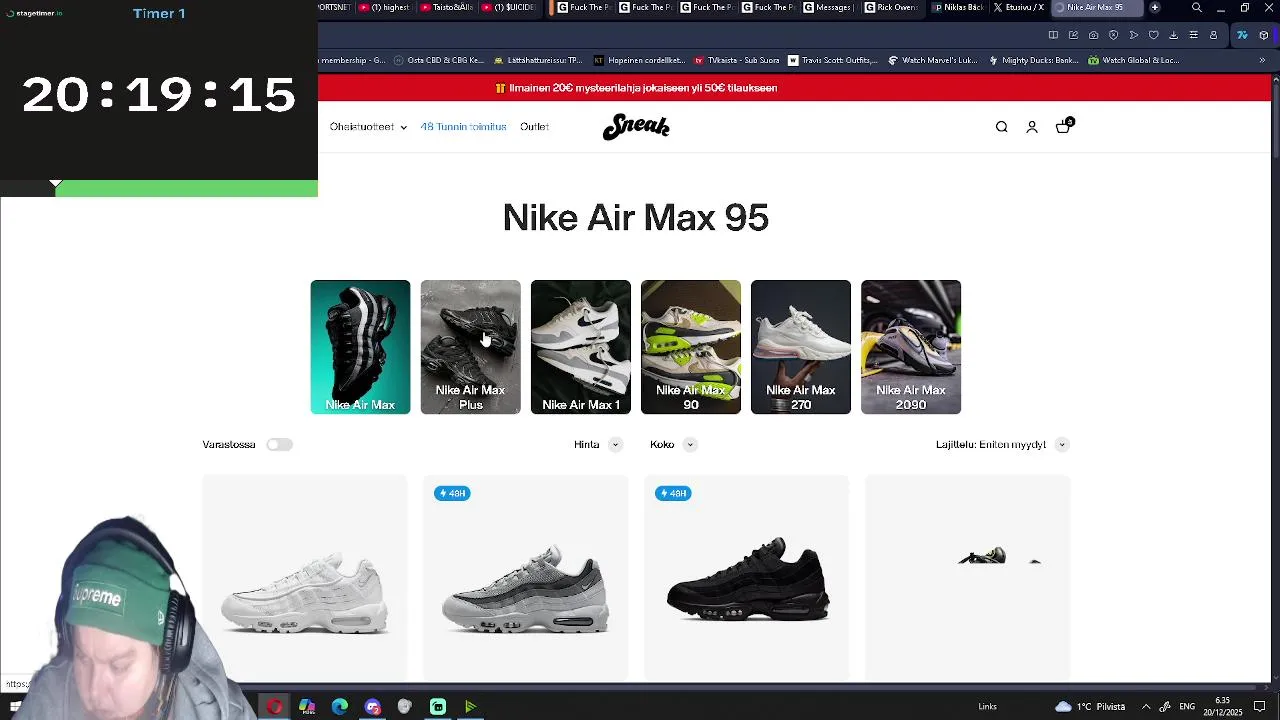
Task: Click the grey taskbar app icon
Action: pyautogui.click(x=405, y=707)
